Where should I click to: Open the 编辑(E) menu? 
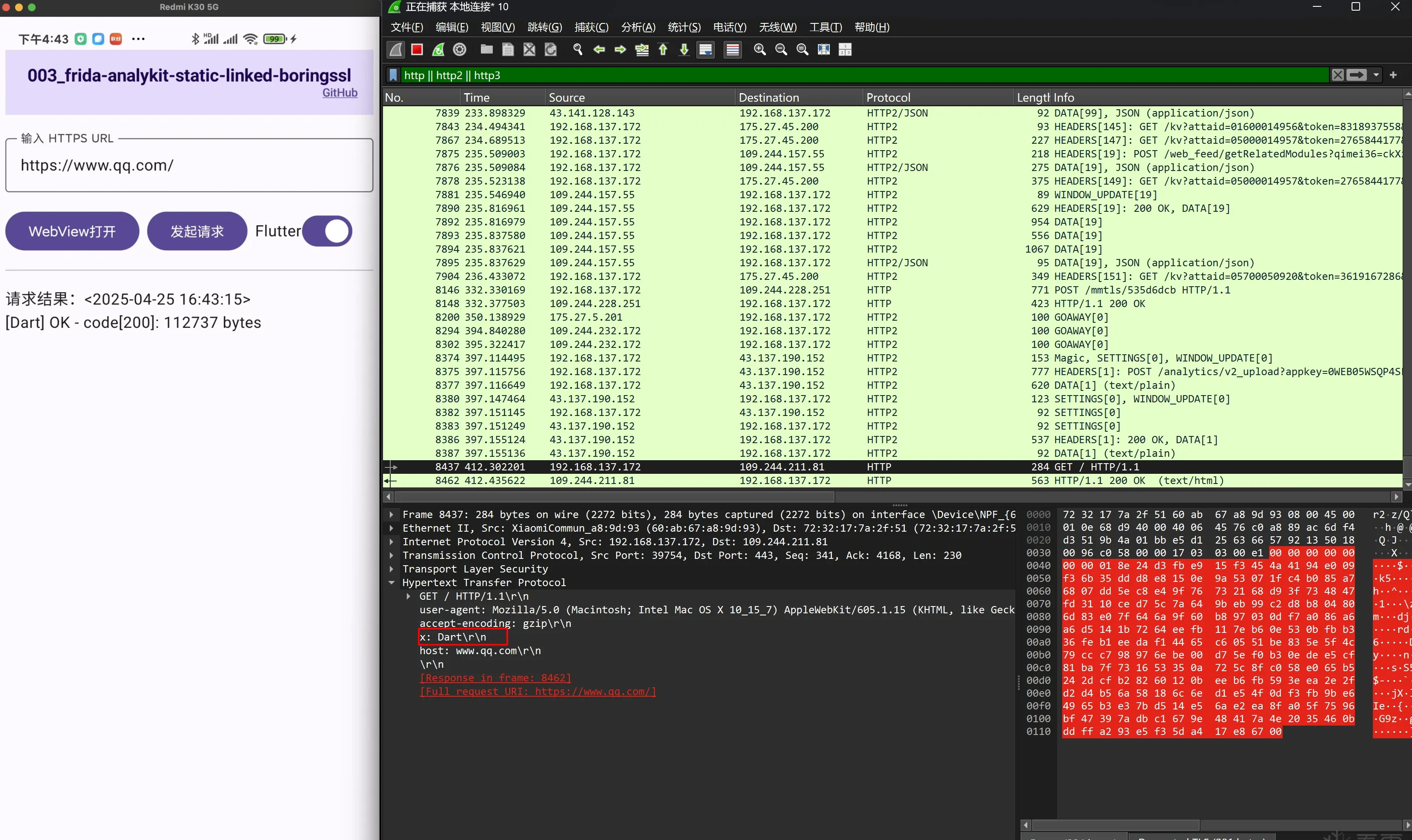(x=452, y=27)
